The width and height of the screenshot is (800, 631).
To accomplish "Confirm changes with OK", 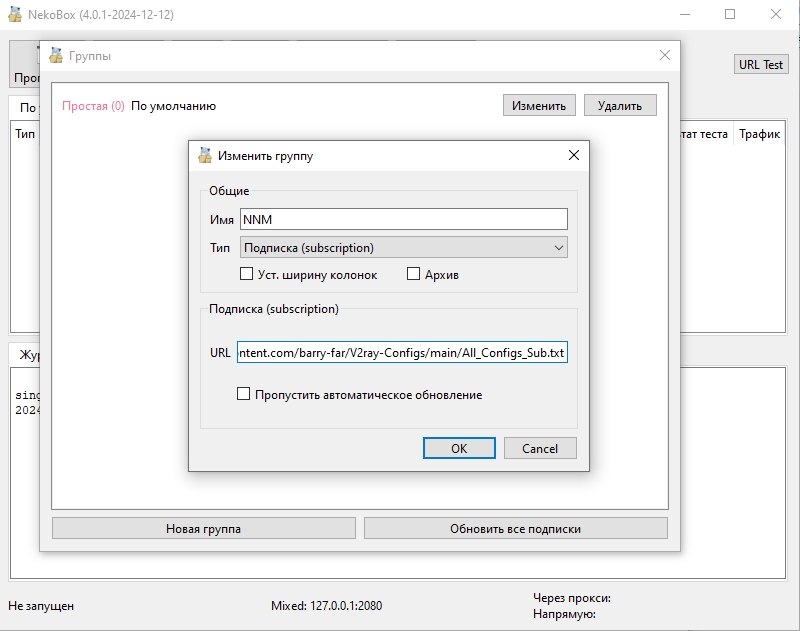I will point(458,448).
